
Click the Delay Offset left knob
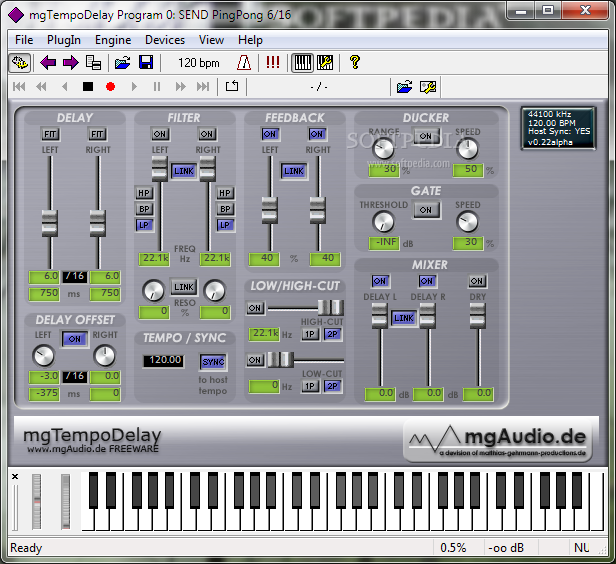click(44, 355)
